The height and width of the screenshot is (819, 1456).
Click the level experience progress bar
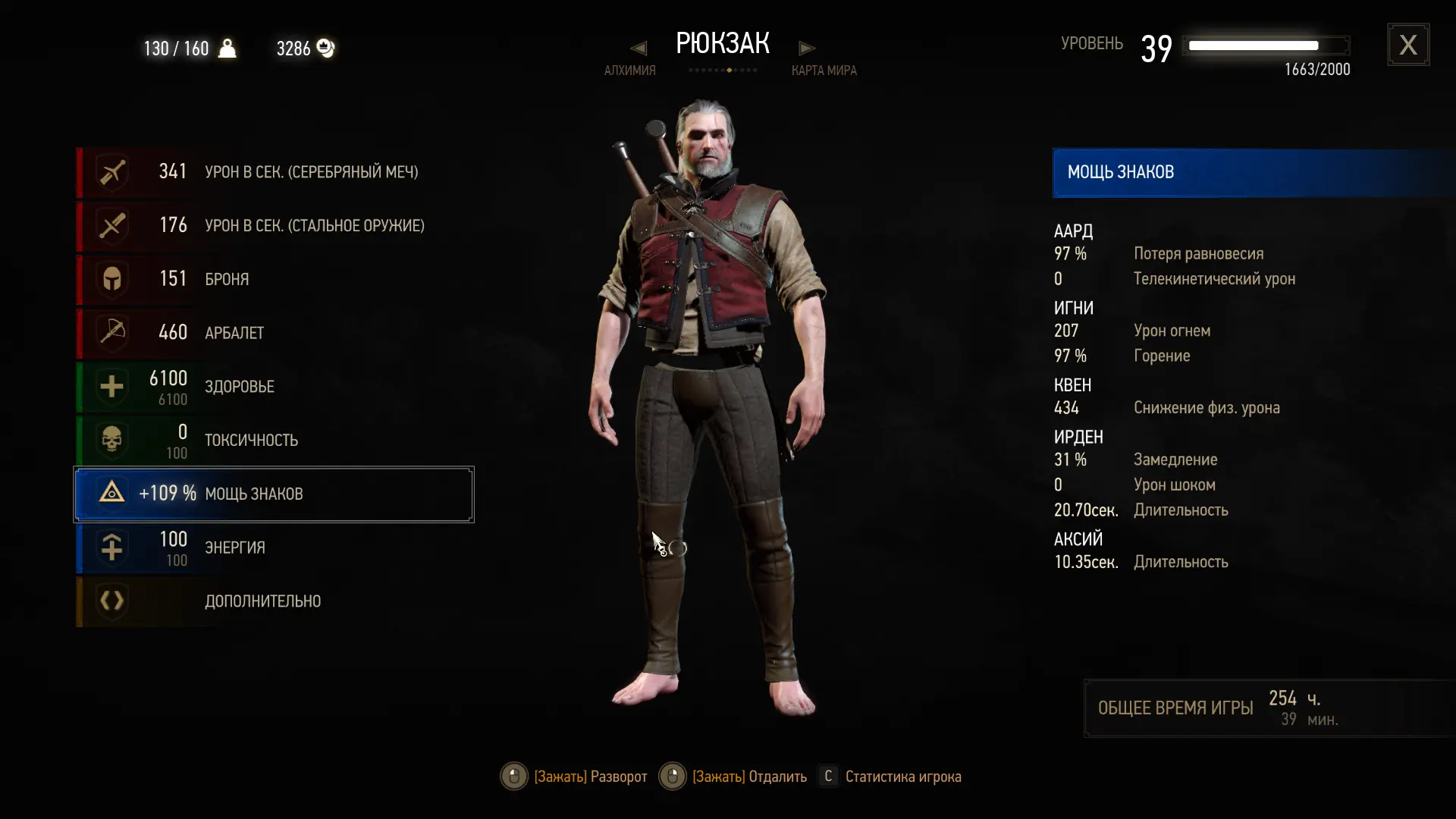(x=1266, y=45)
